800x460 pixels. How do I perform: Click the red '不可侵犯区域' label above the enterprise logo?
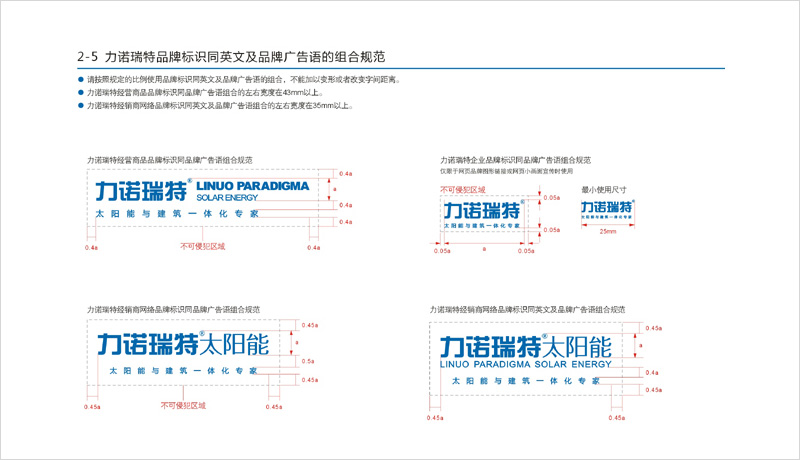click(x=463, y=190)
